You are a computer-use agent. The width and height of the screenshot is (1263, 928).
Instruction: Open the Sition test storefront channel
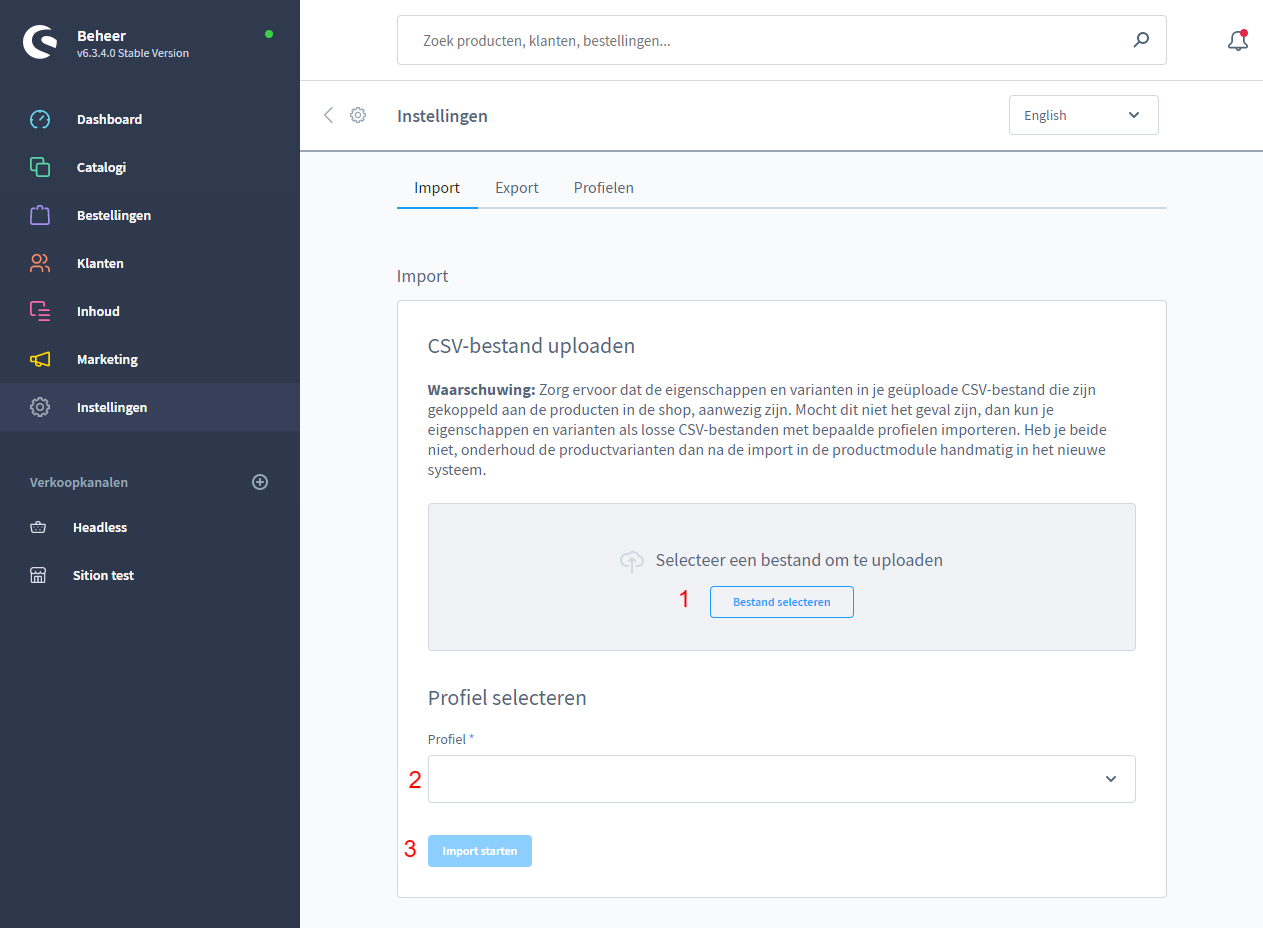tap(103, 575)
